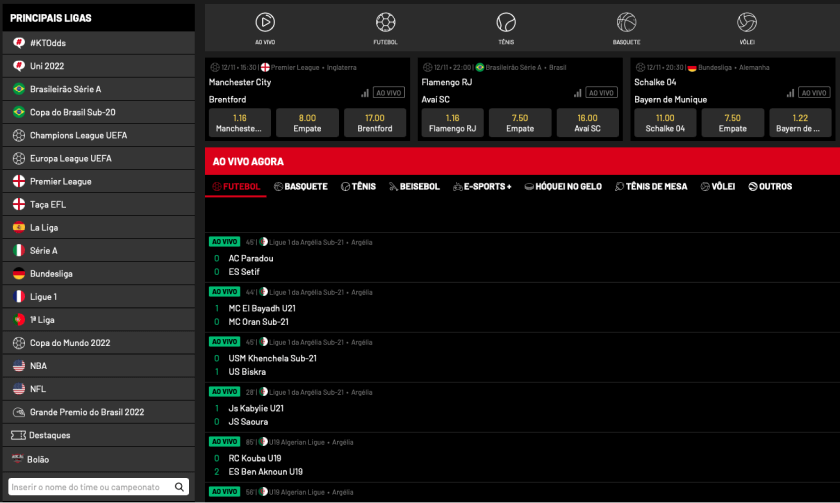Click the England flag beside Taça EFL
Image resolution: width=840 pixels, height=503 pixels.
click(x=19, y=204)
